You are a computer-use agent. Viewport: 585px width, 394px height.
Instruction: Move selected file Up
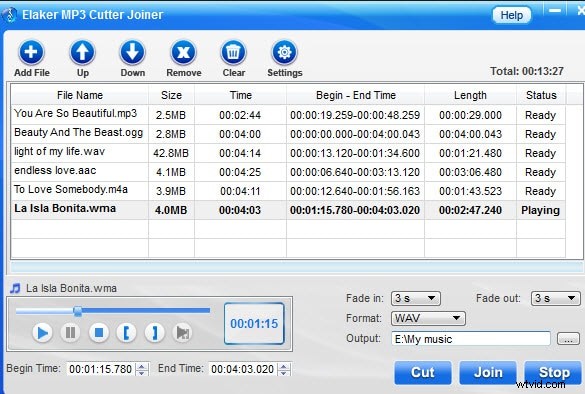pos(82,52)
